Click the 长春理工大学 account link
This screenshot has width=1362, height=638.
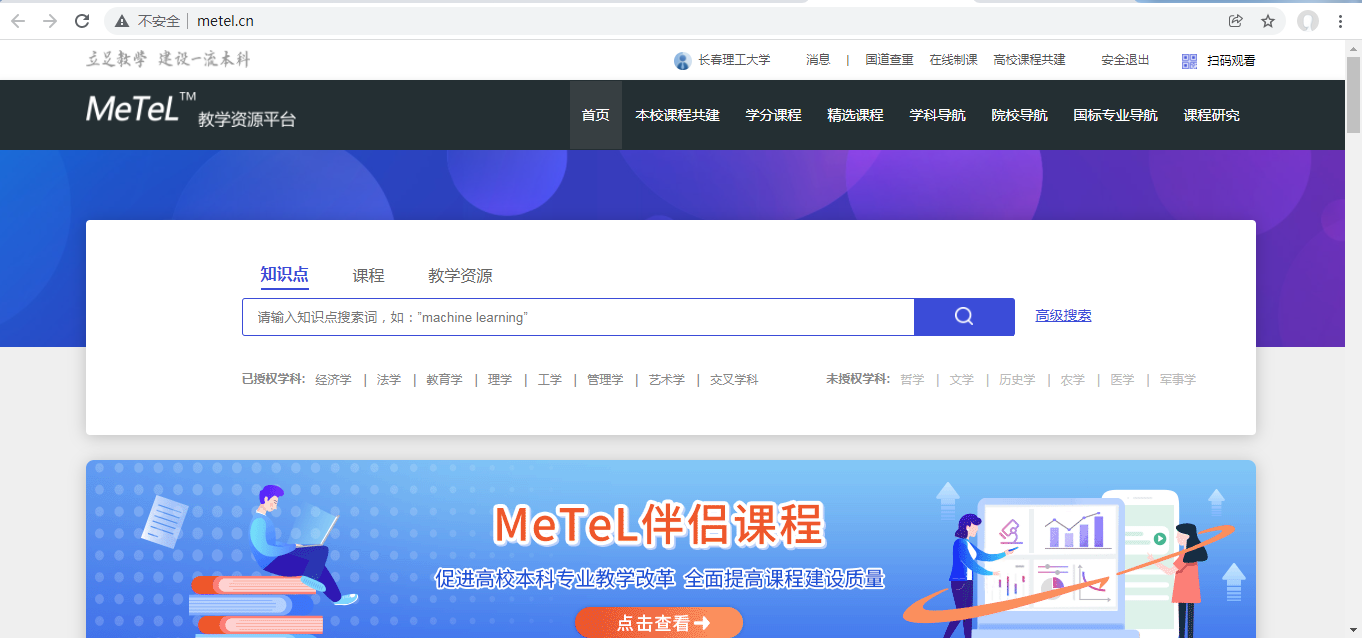click(x=734, y=60)
